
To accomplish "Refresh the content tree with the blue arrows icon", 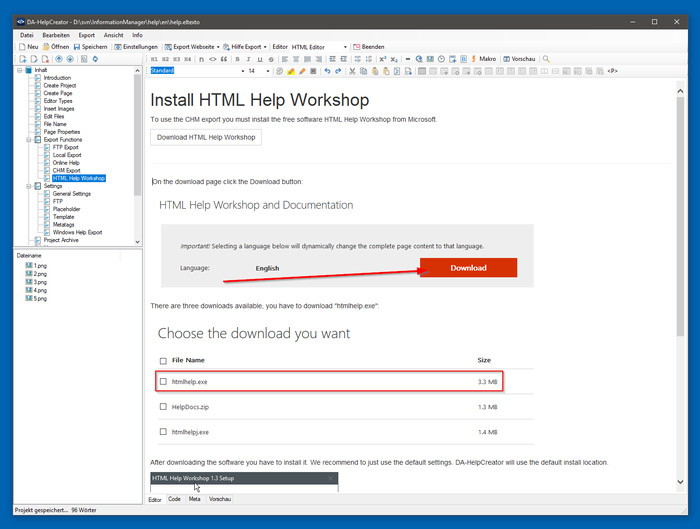I will point(95,59).
